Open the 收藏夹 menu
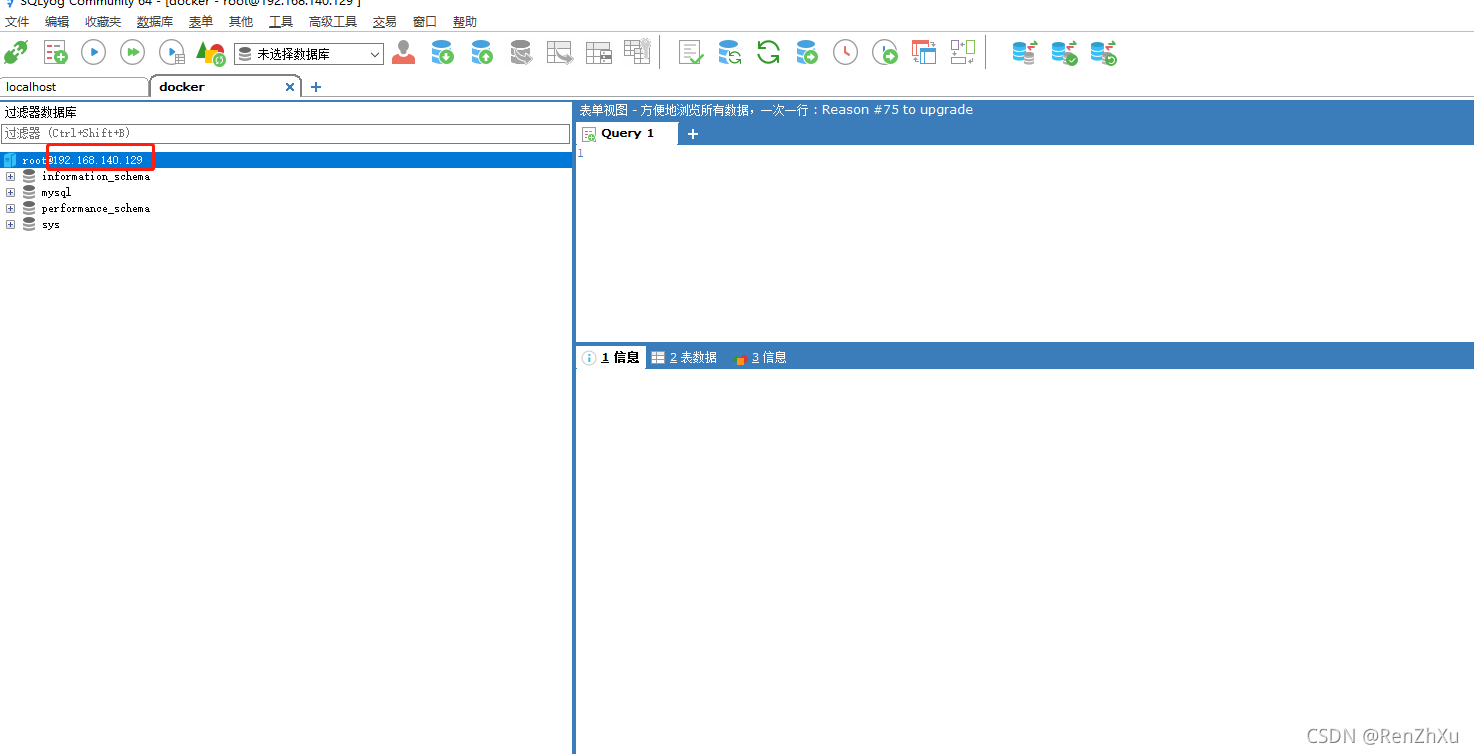The width and height of the screenshot is (1474, 754). (x=103, y=21)
